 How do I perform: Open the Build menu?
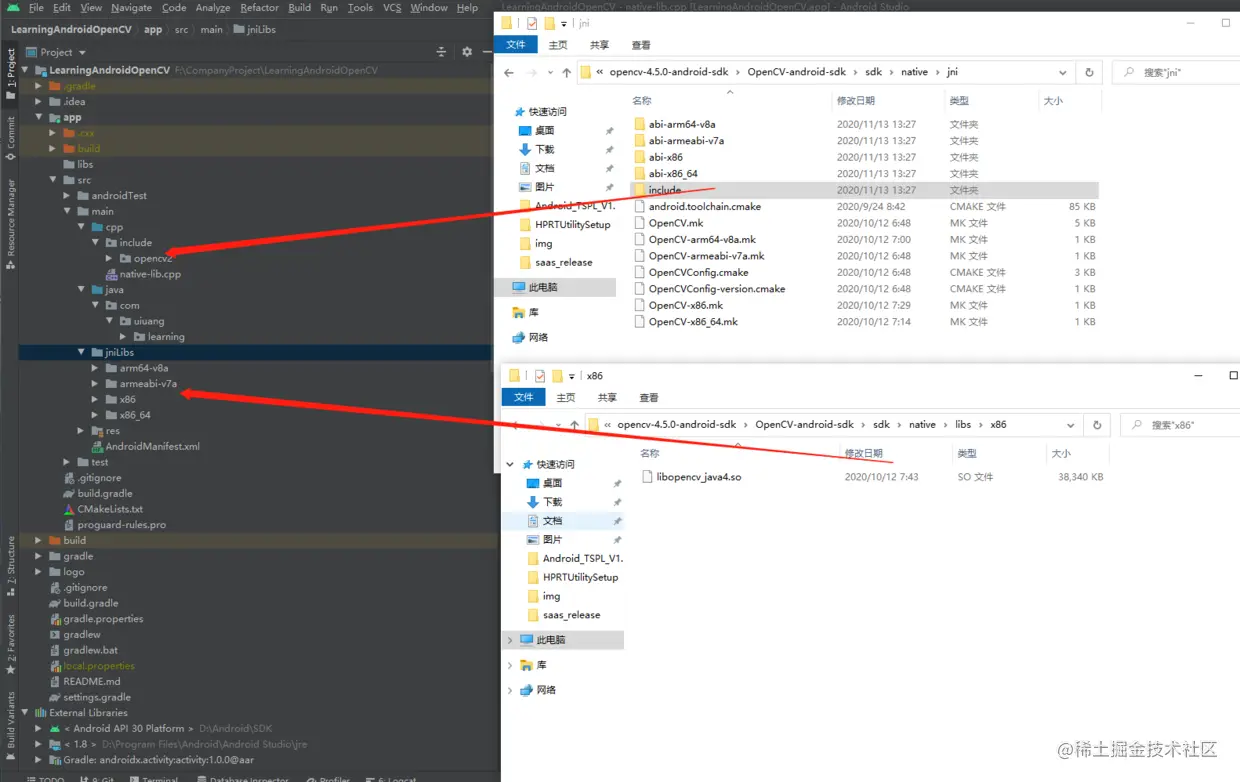[x=299, y=7]
